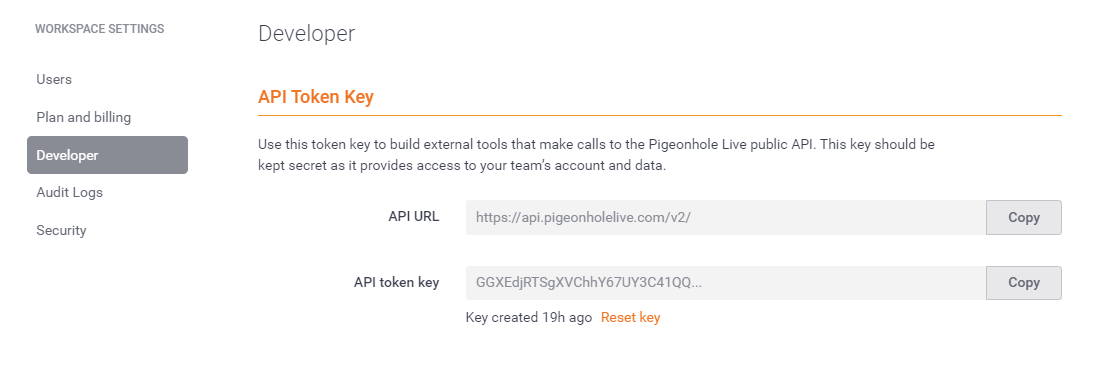Click the truncated GGXEdjRTSg token text

coord(589,282)
